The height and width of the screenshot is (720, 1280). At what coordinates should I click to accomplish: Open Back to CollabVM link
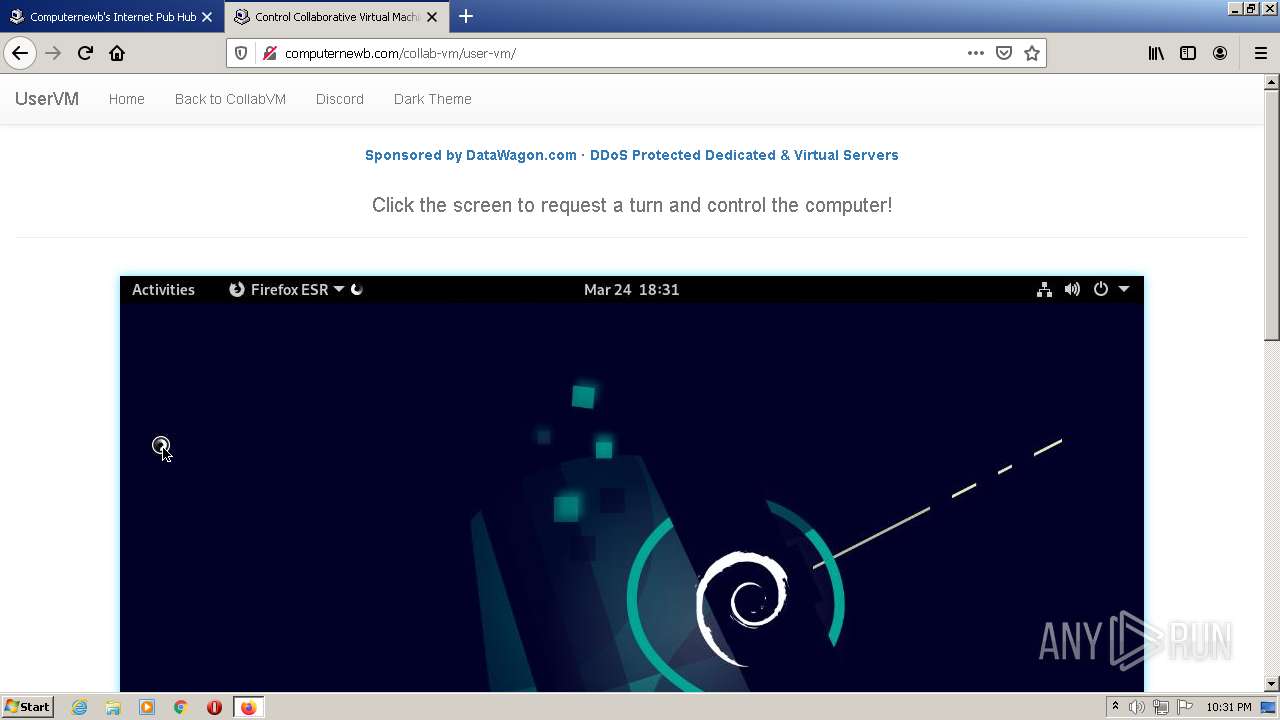tap(230, 99)
